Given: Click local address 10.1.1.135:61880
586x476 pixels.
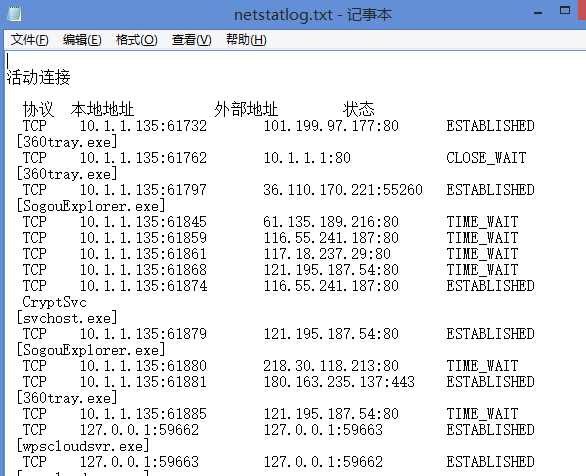Looking at the screenshot, I should point(143,366).
